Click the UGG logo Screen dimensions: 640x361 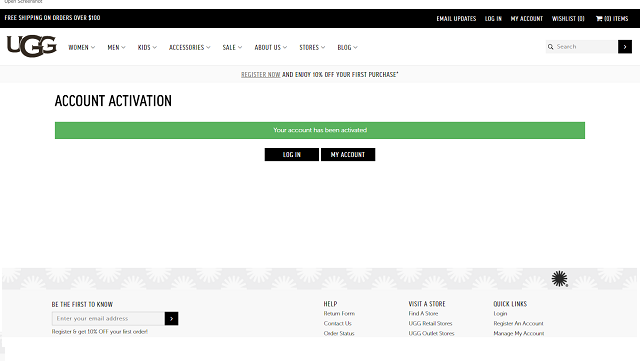click(31, 46)
